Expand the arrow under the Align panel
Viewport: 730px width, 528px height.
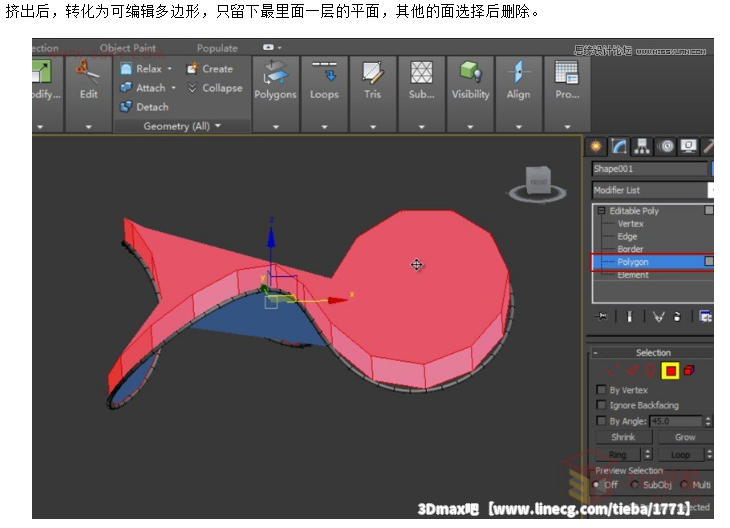(x=519, y=127)
